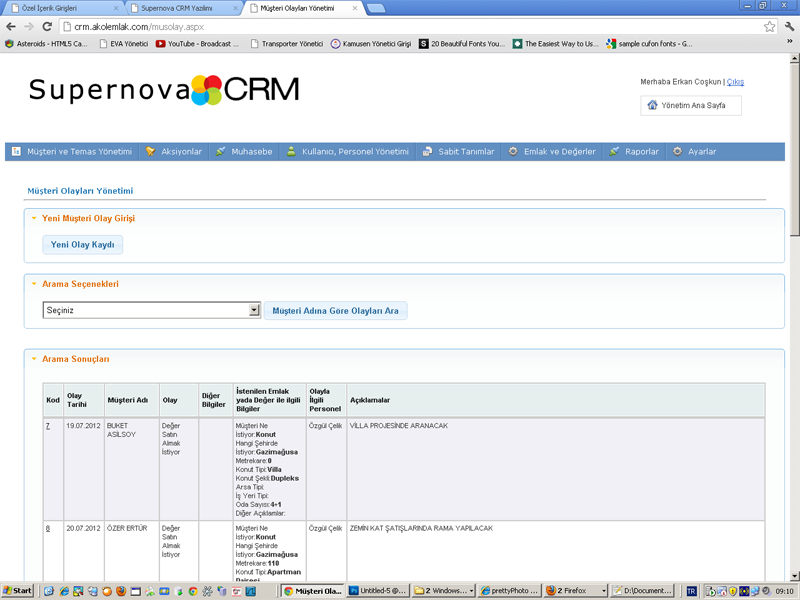The width and height of the screenshot is (800, 600).
Task: Launch Chrome from the Quick Launch bar
Action: 193,591
